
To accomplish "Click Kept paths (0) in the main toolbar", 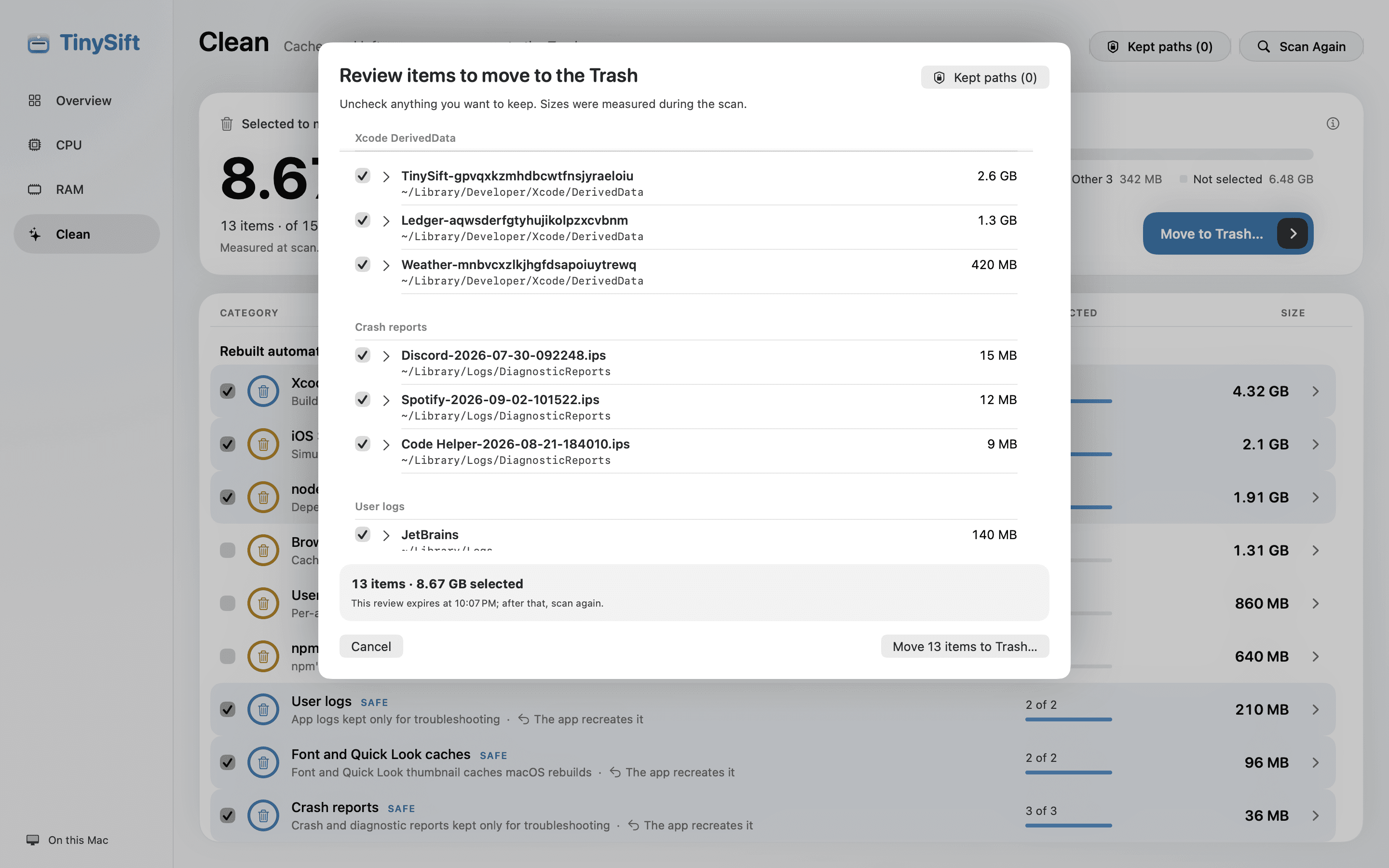I will coord(1159,46).
